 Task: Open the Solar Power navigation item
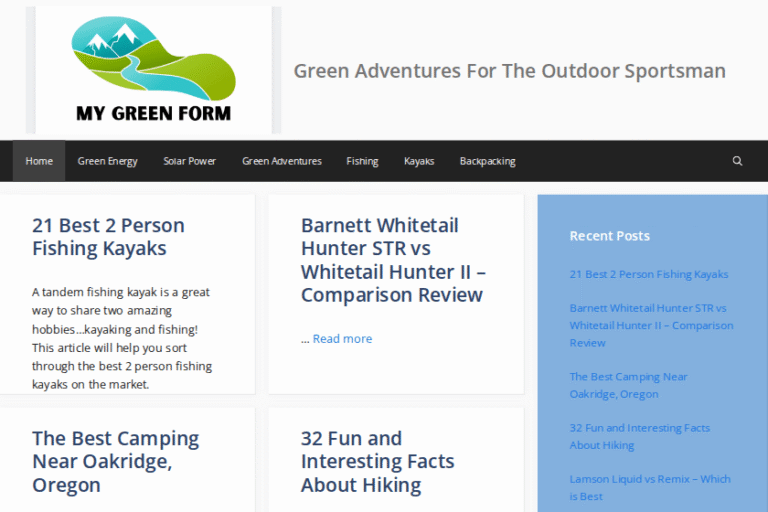click(189, 161)
